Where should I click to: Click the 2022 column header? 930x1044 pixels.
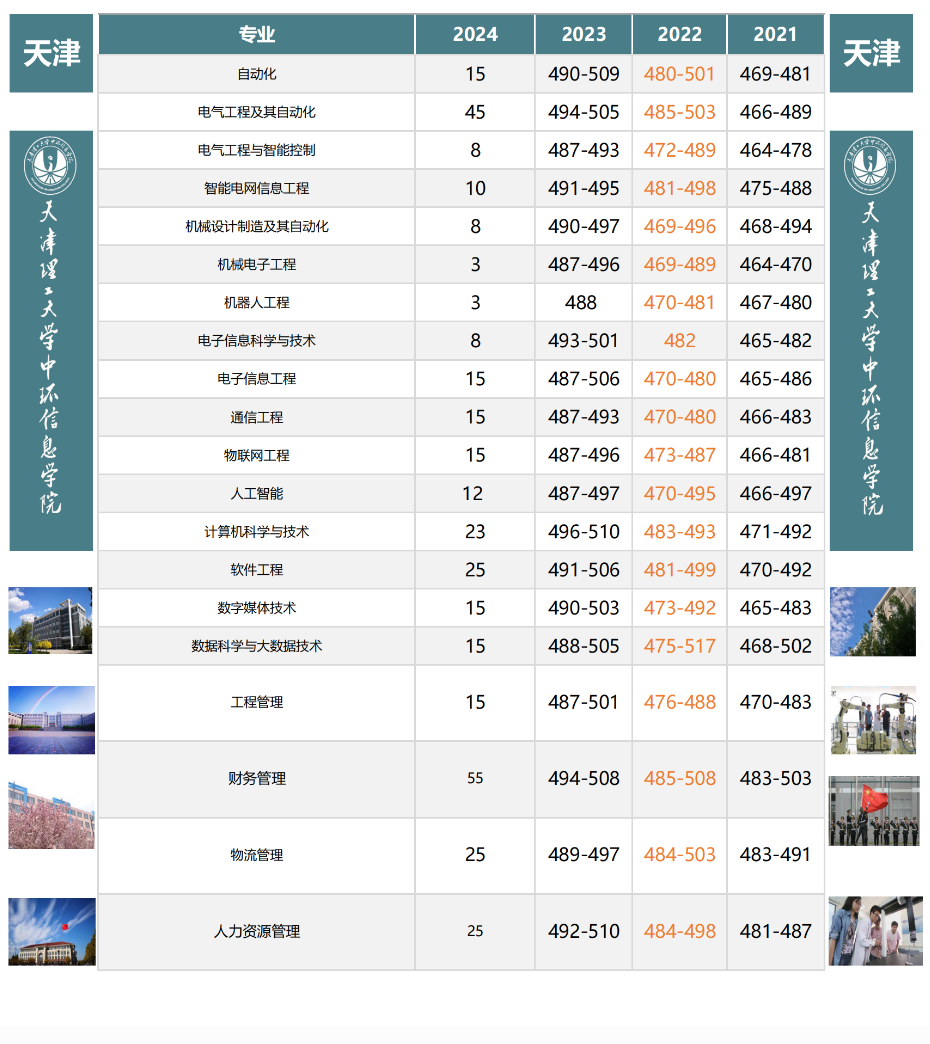(x=680, y=35)
